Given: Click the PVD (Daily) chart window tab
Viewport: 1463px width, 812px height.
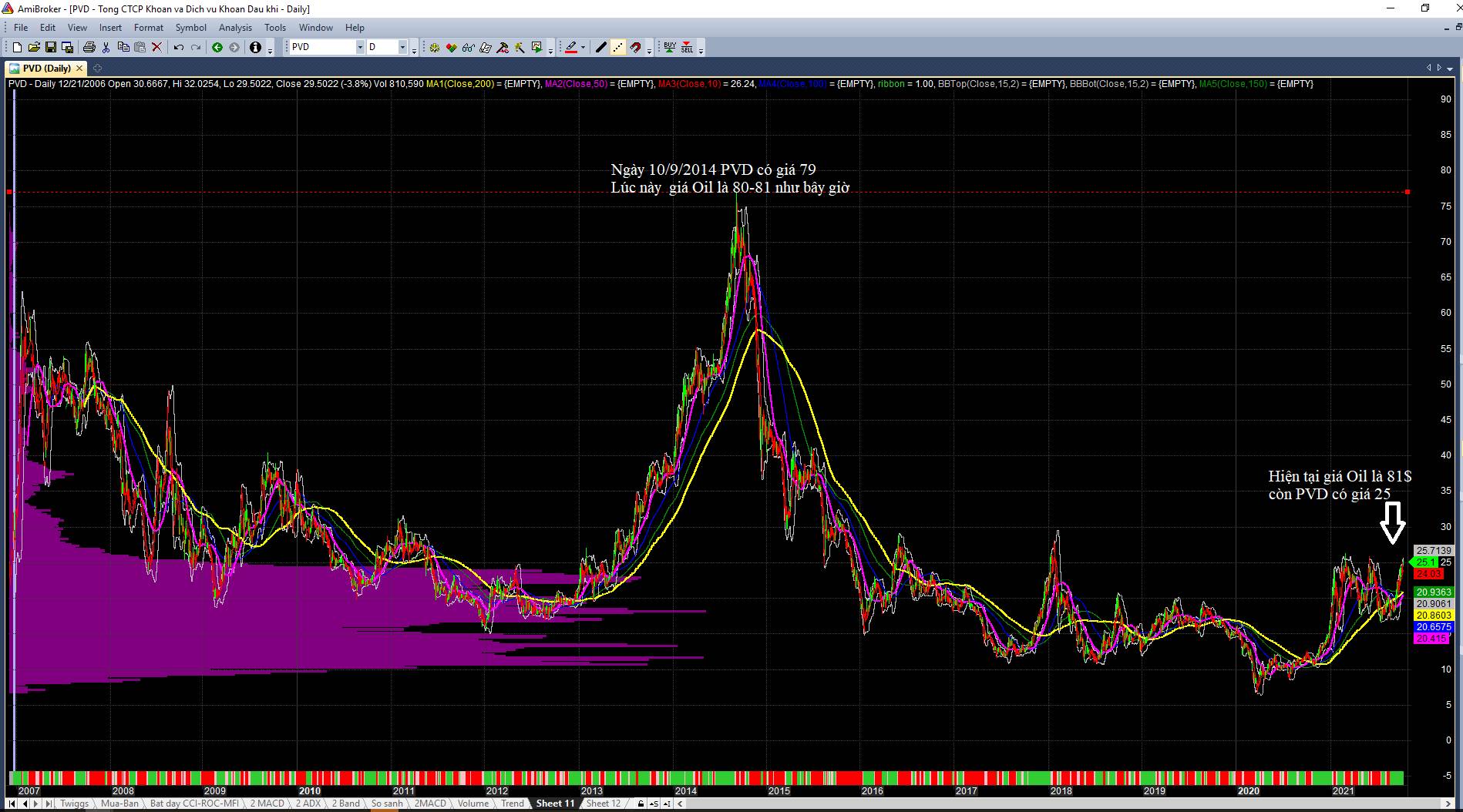Looking at the screenshot, I should click(46, 69).
